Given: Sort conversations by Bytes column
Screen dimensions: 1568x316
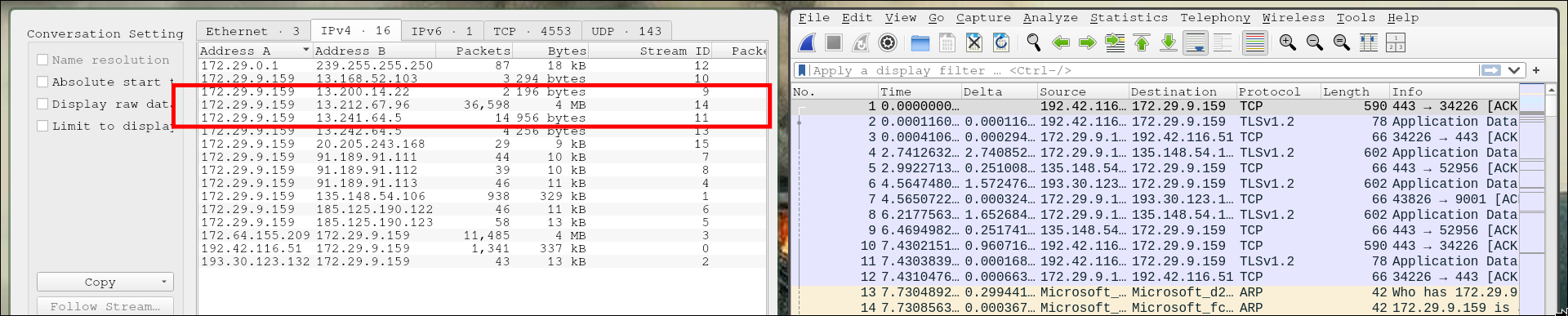Looking at the screenshot, I should point(550,51).
